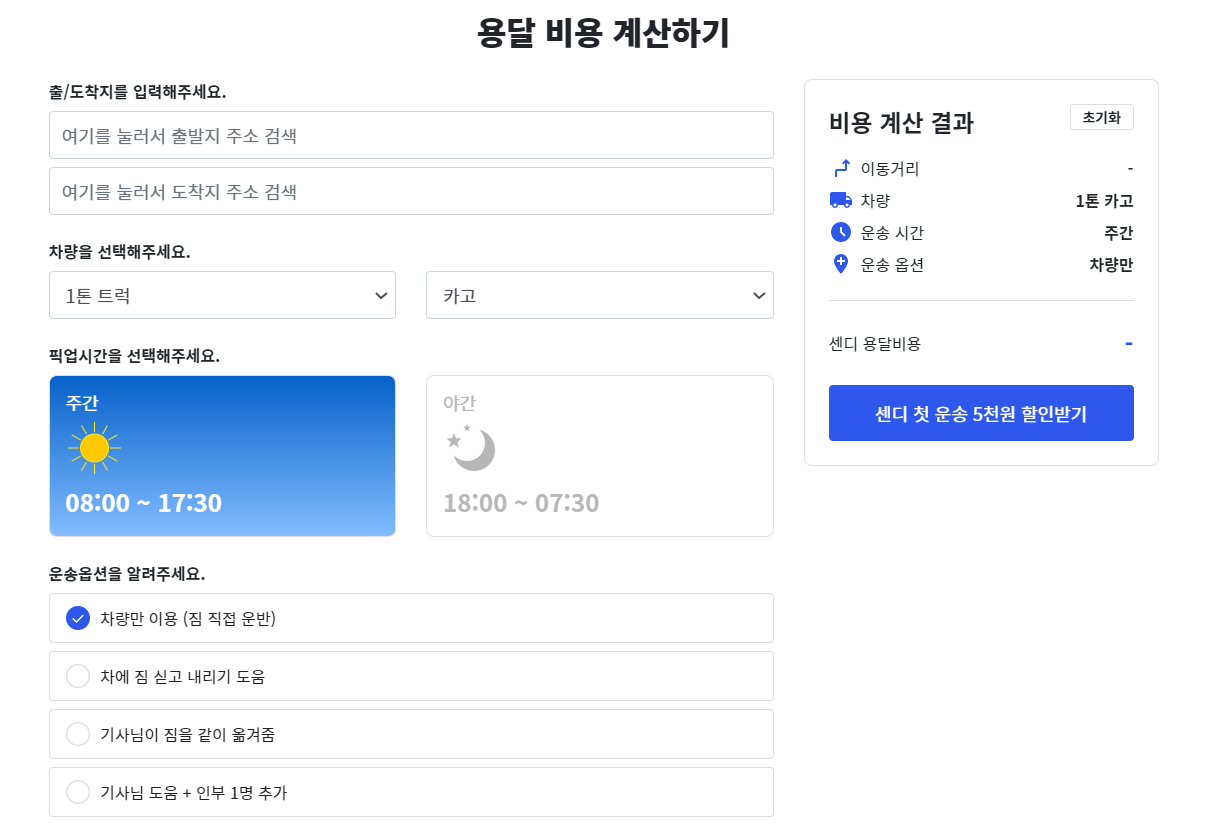1210x828 pixels.
Task: Click the 초기화 reset button
Action: [x=1102, y=117]
